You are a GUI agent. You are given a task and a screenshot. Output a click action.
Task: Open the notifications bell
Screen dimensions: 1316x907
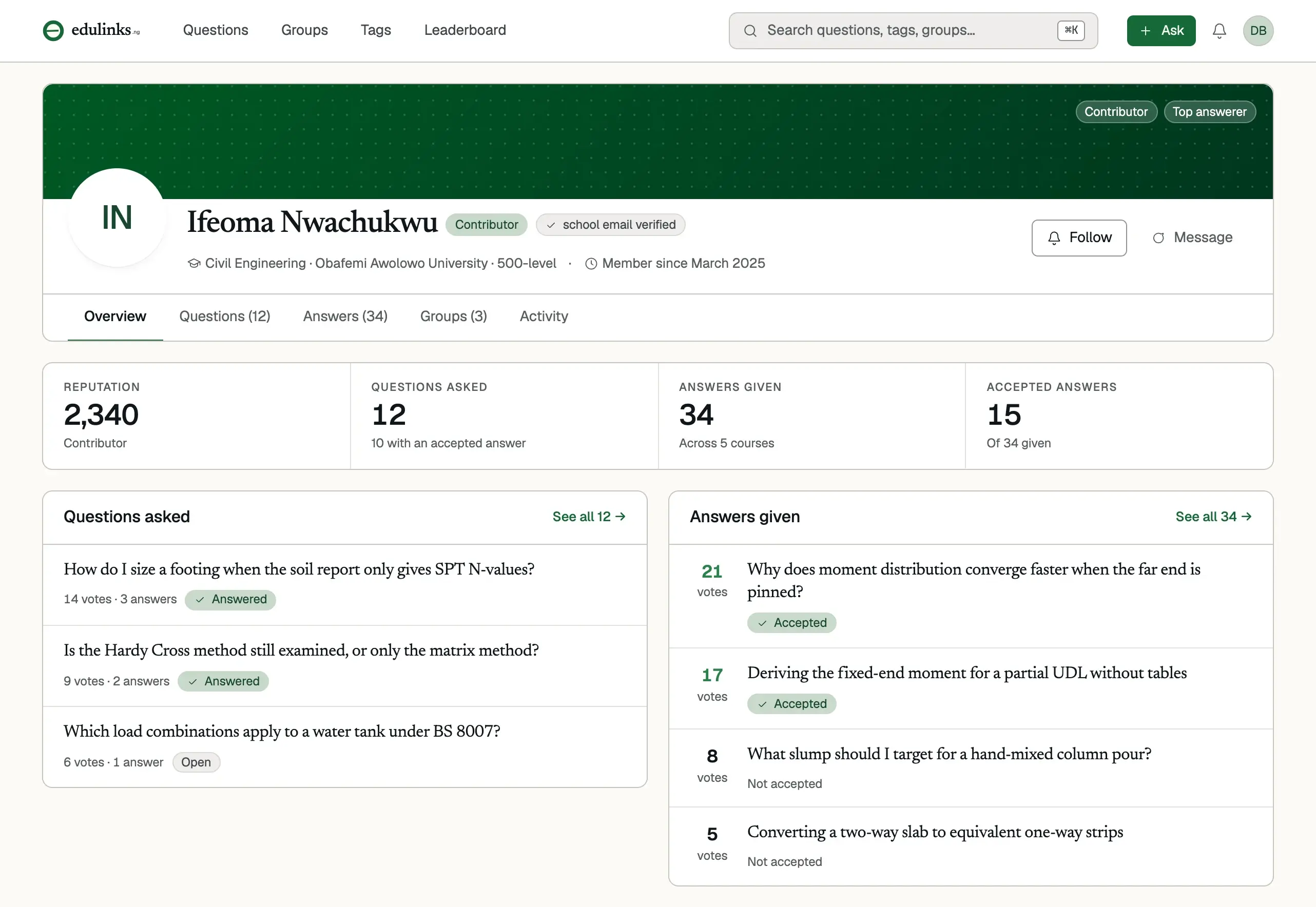1220,31
